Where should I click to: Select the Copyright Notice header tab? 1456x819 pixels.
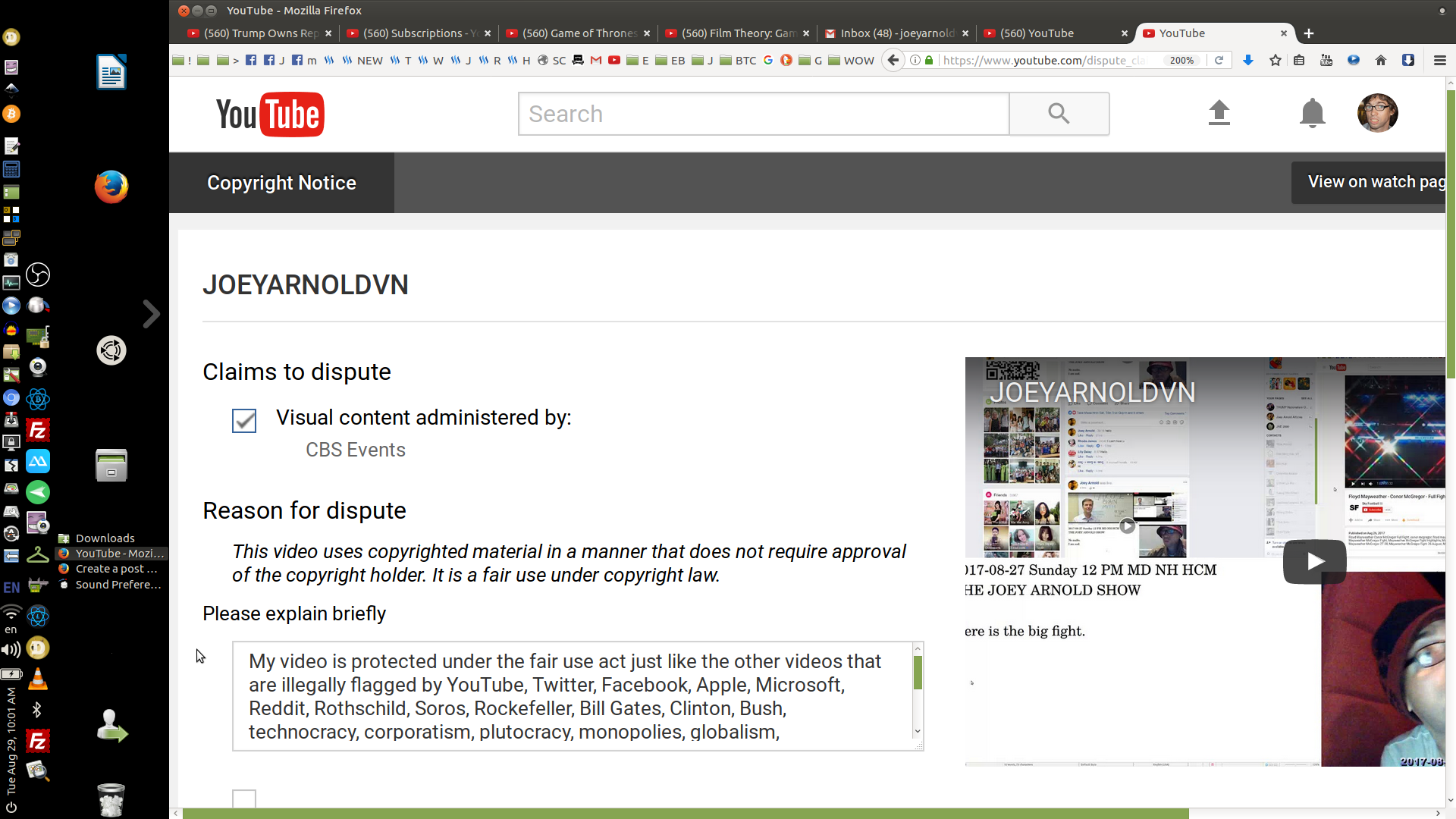[281, 183]
